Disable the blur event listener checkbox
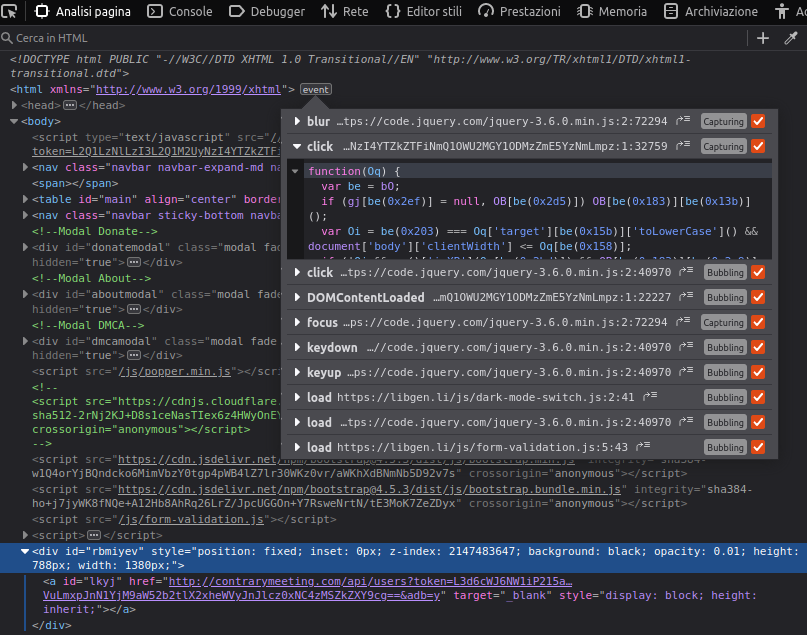This screenshot has height=635, width=807. pos(757,121)
